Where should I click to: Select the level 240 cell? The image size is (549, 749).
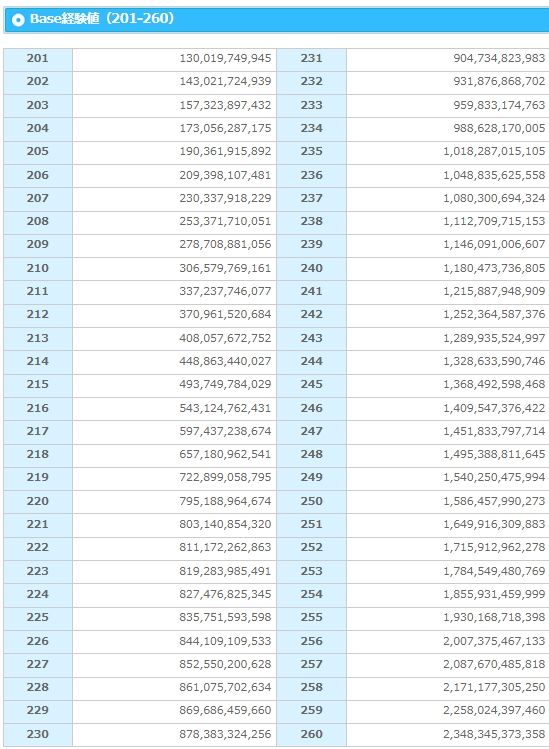(312, 268)
